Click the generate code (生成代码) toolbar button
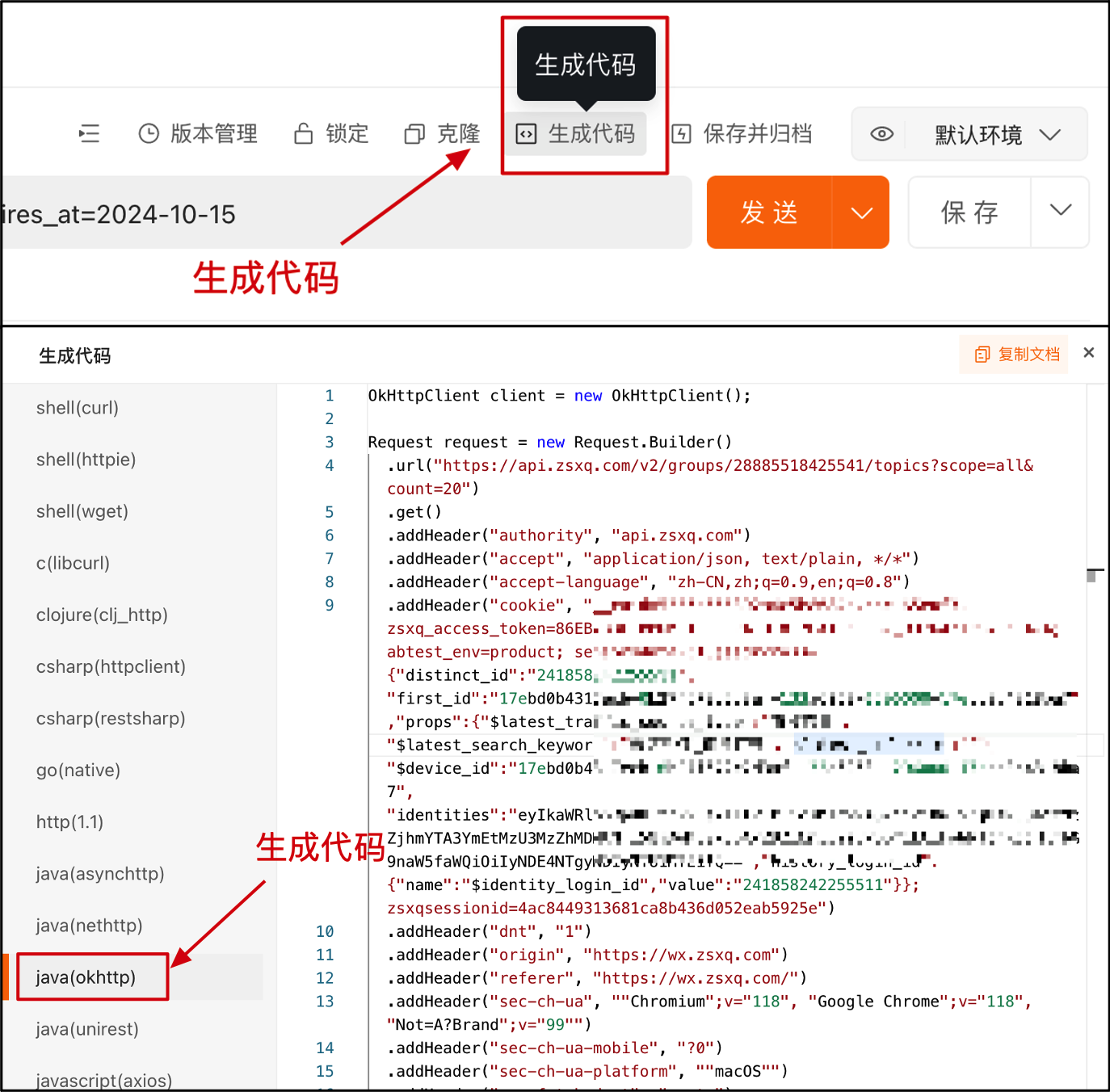 coord(576,133)
